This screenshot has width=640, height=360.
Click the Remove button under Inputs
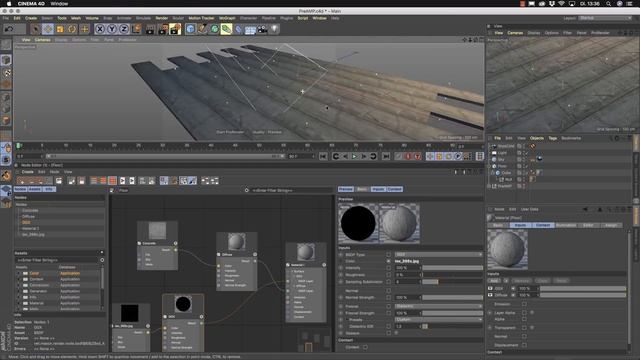coord(521,281)
